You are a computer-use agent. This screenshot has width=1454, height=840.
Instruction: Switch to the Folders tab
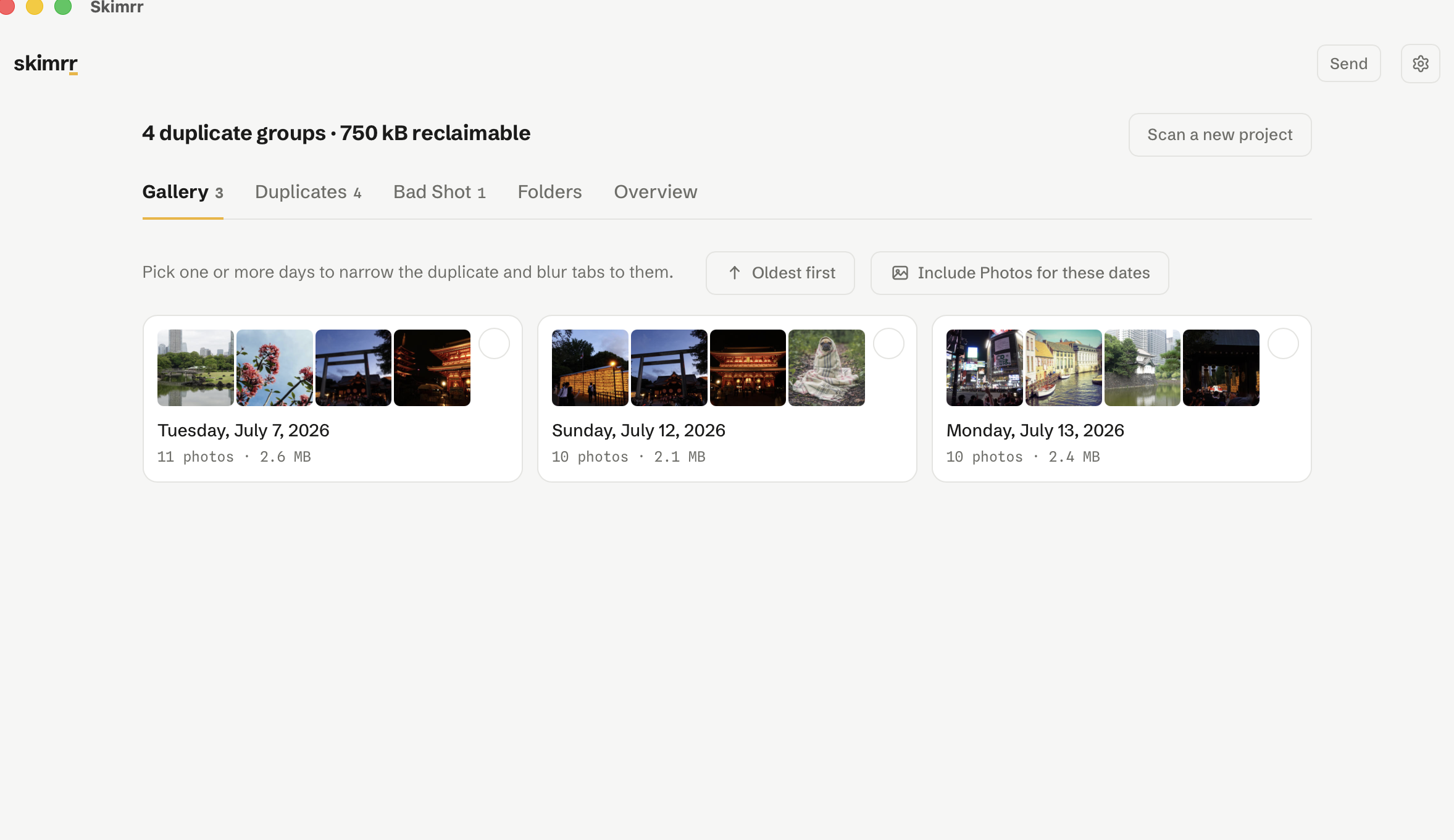(x=549, y=192)
